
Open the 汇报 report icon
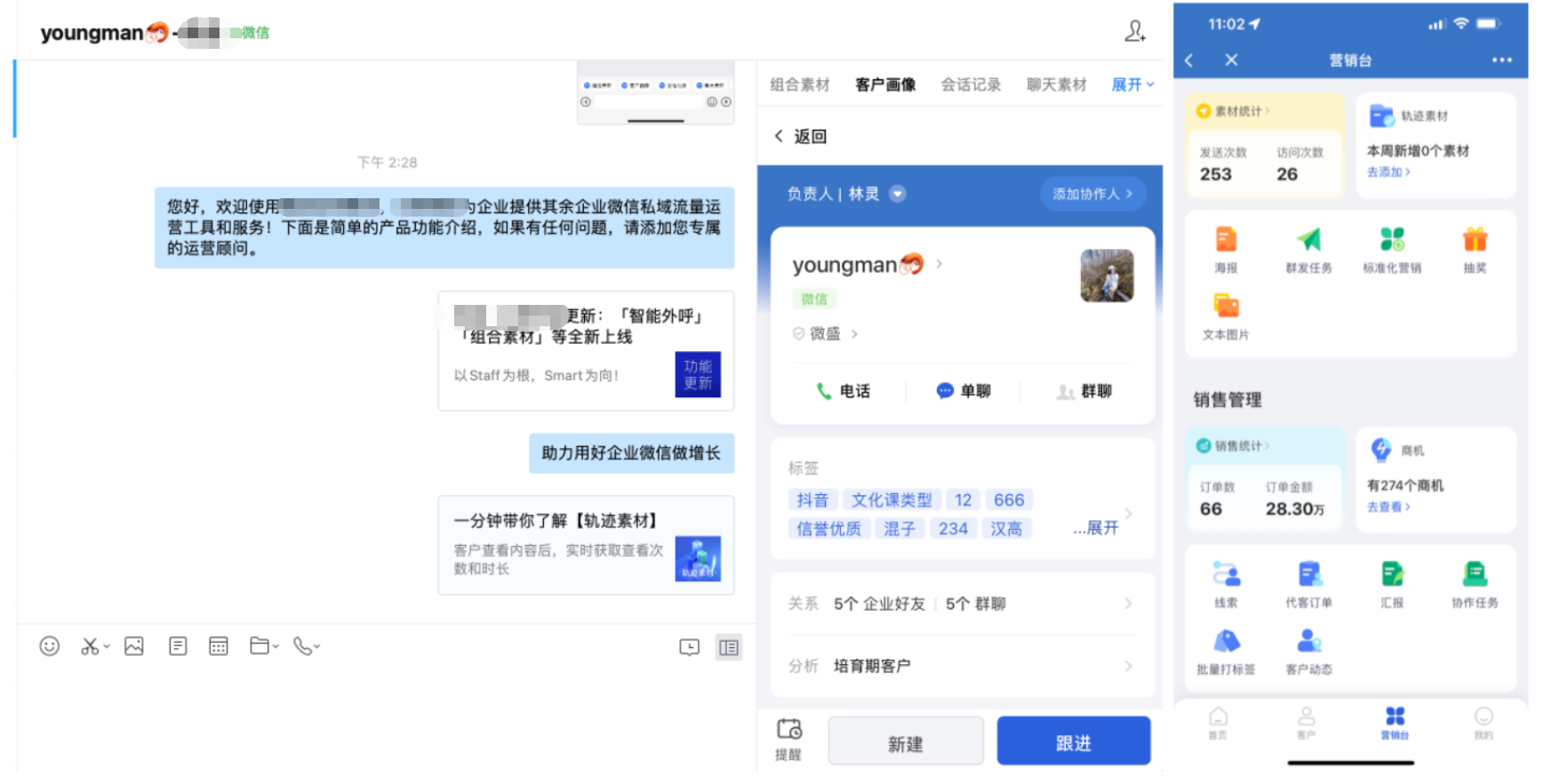(x=1392, y=584)
